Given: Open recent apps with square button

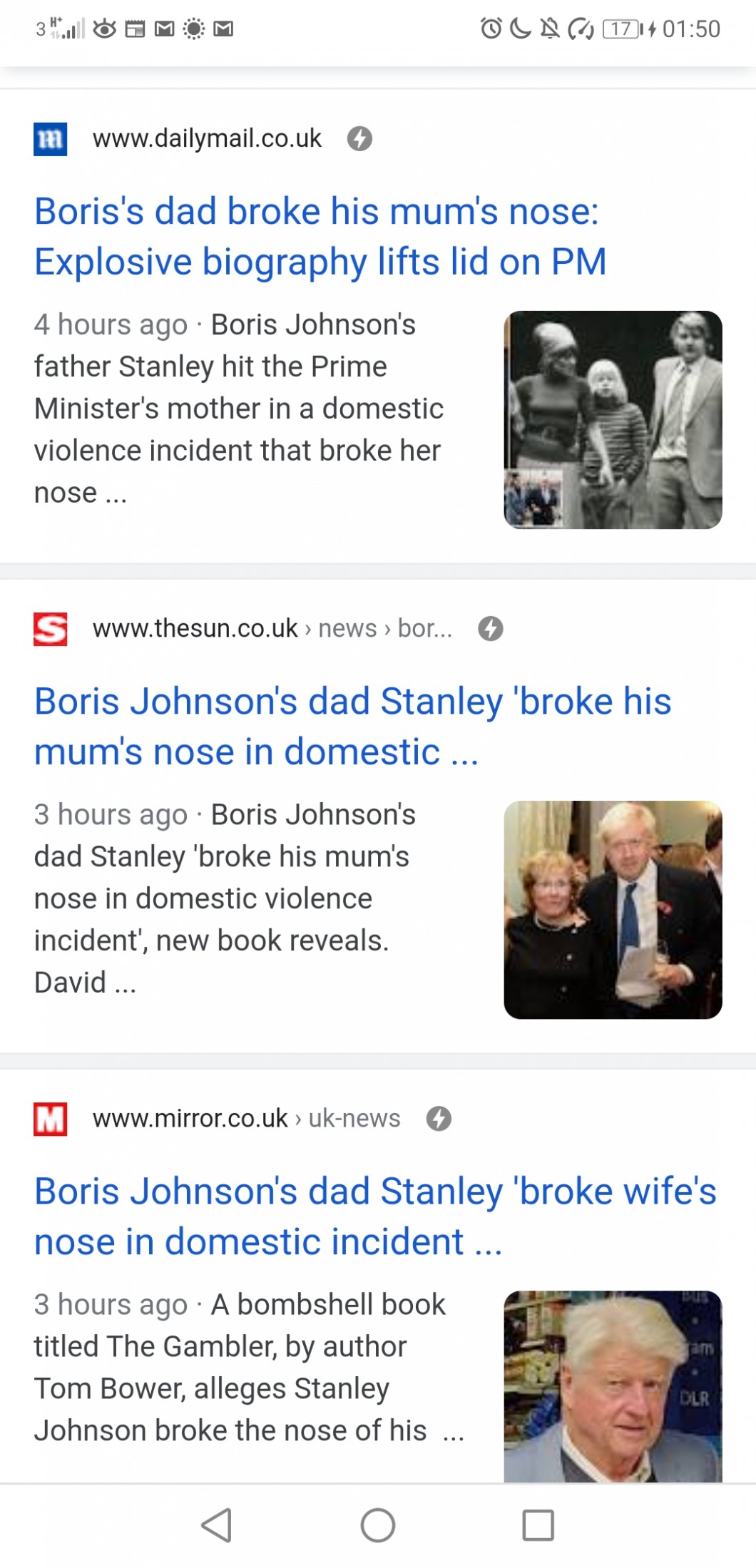Looking at the screenshot, I should pyautogui.click(x=538, y=1525).
